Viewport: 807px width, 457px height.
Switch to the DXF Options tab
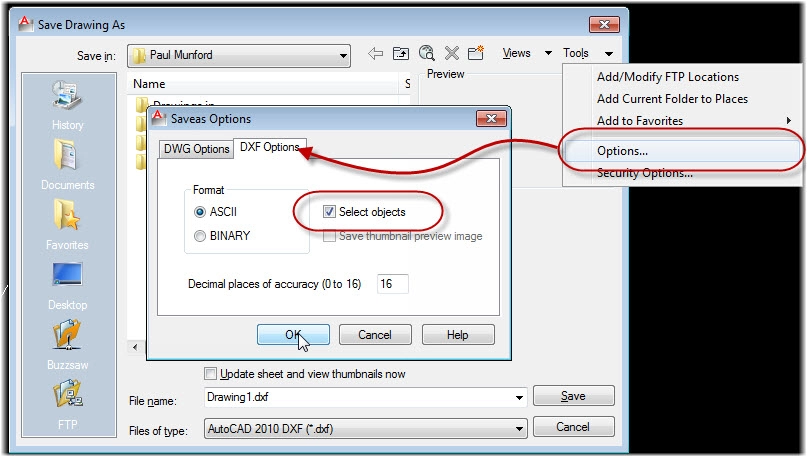click(x=270, y=147)
